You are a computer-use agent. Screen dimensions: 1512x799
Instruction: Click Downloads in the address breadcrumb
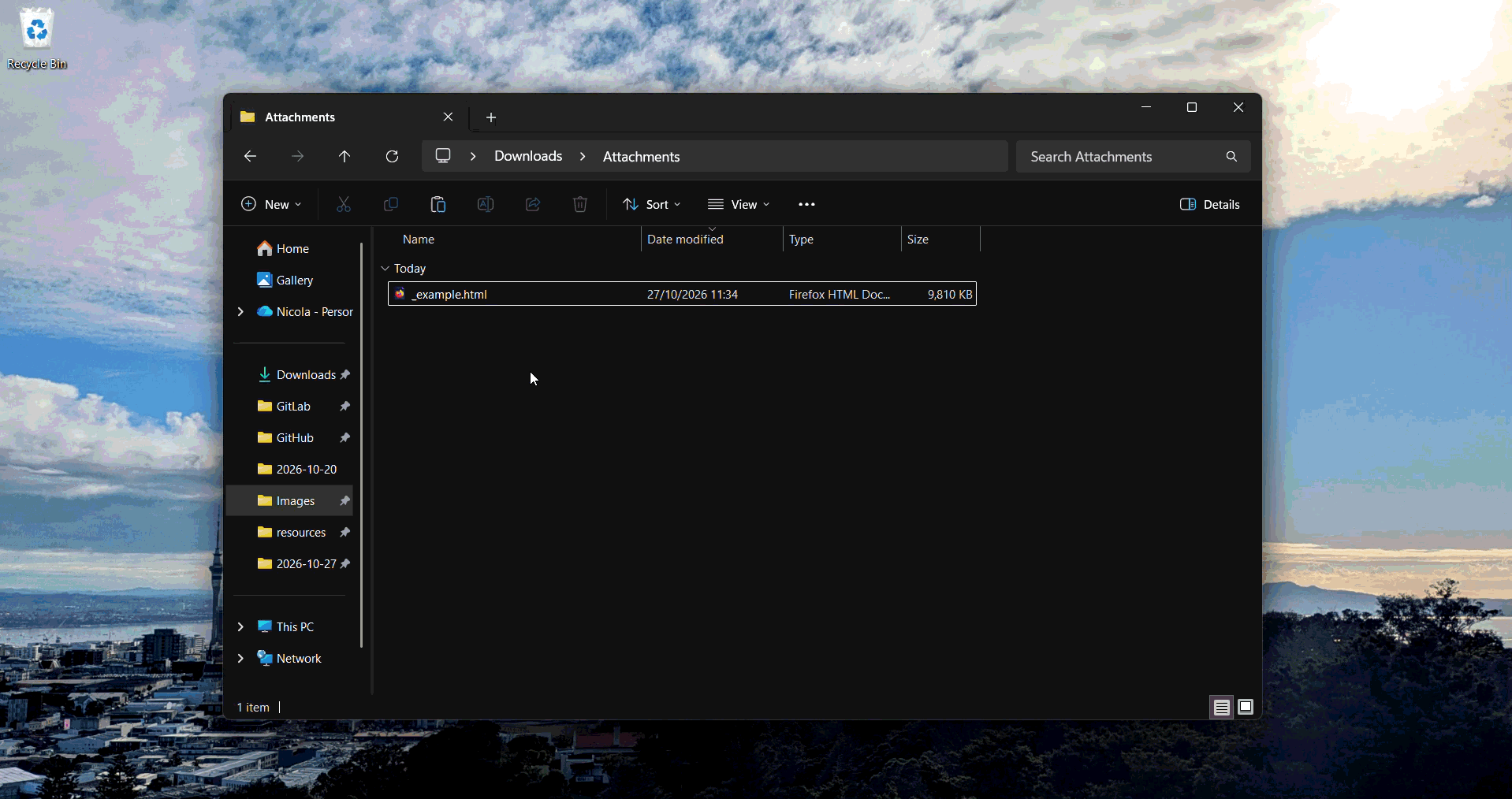point(528,156)
